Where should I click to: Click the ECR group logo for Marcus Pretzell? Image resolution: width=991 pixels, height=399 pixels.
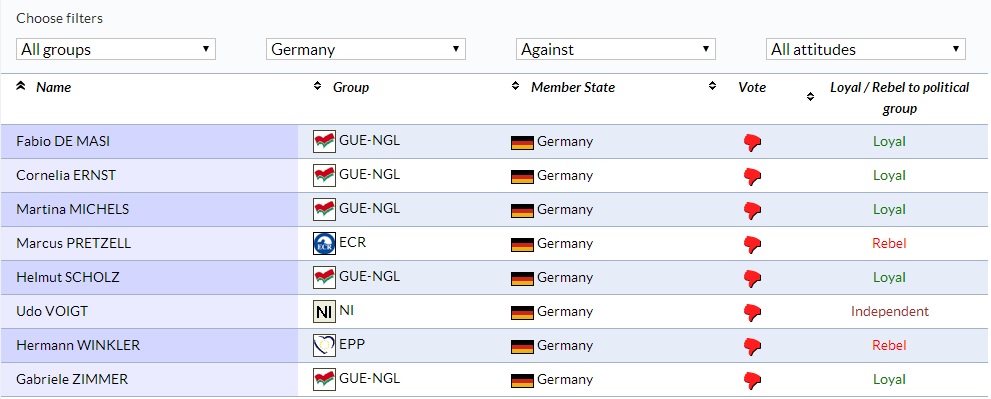(x=324, y=243)
